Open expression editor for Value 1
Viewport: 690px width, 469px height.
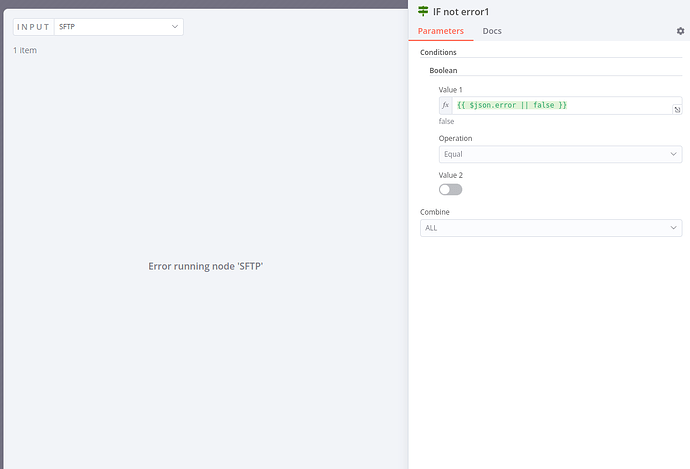(677, 110)
